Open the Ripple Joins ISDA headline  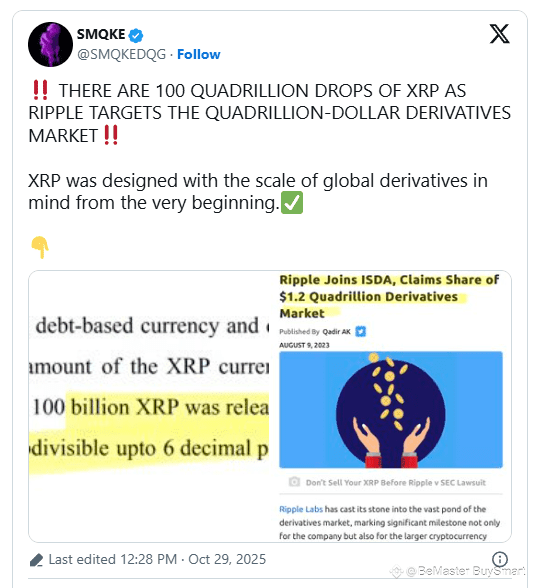point(389,296)
